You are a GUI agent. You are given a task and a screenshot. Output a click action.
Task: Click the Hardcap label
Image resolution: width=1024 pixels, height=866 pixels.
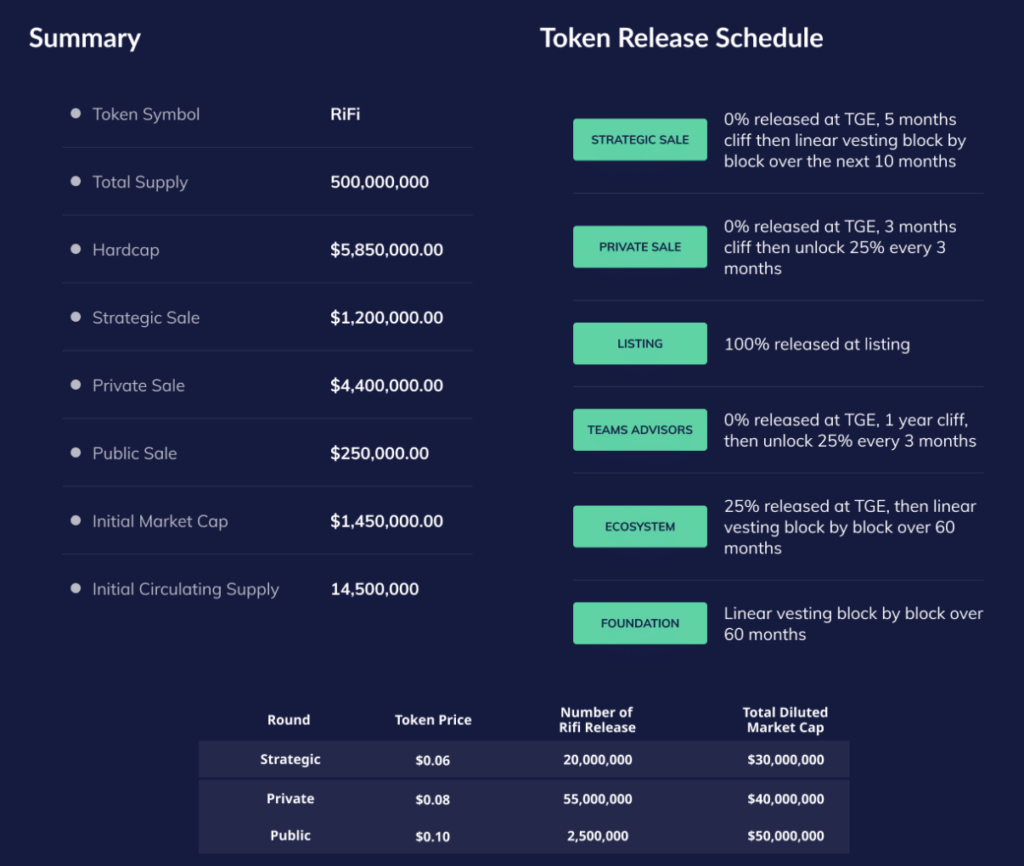125,250
